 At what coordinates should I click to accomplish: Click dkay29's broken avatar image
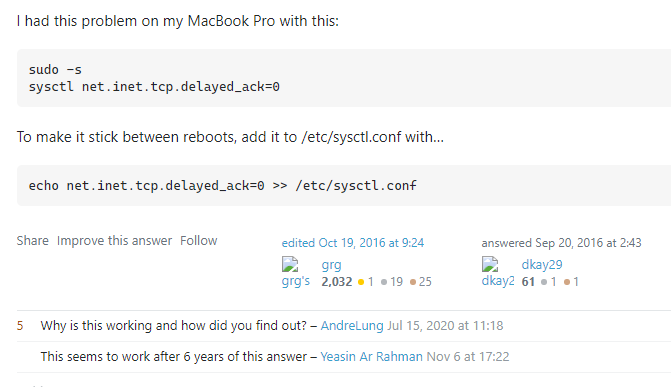pyautogui.click(x=498, y=273)
